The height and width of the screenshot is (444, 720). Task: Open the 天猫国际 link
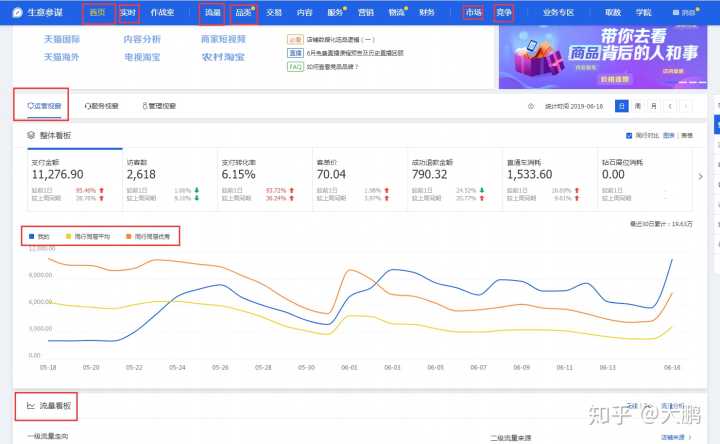pyautogui.click(x=61, y=39)
